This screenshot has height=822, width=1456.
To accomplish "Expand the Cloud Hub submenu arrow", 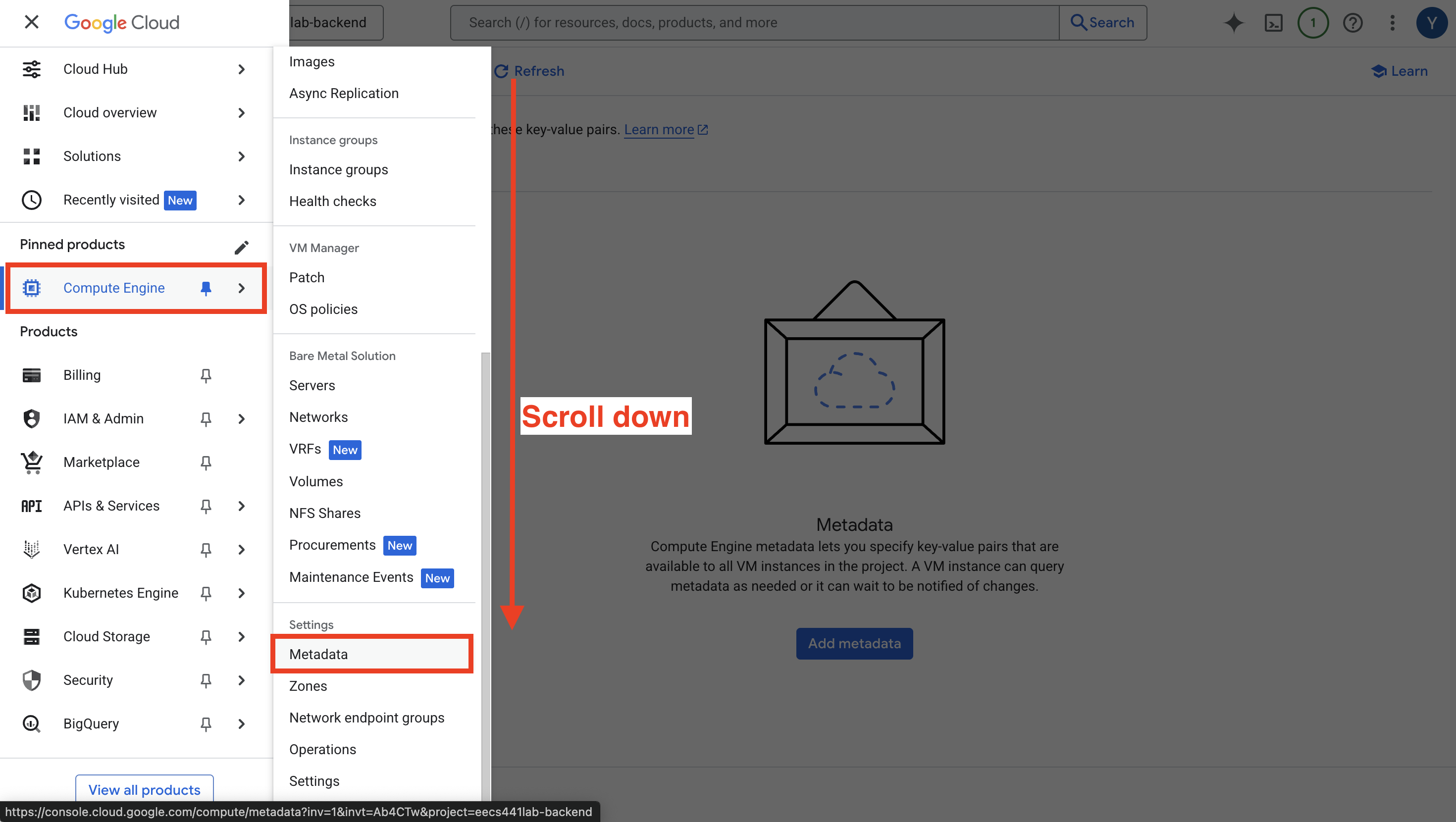I will tap(241, 69).
